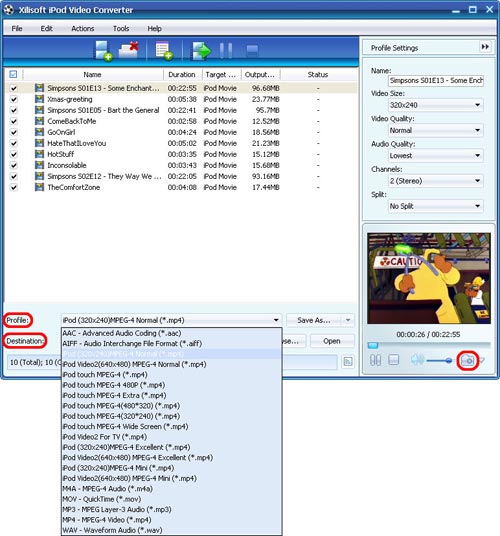Expand snapshot options arrow beside camera
Image resolution: width=500 pixels, height=536 pixels.
point(482,360)
